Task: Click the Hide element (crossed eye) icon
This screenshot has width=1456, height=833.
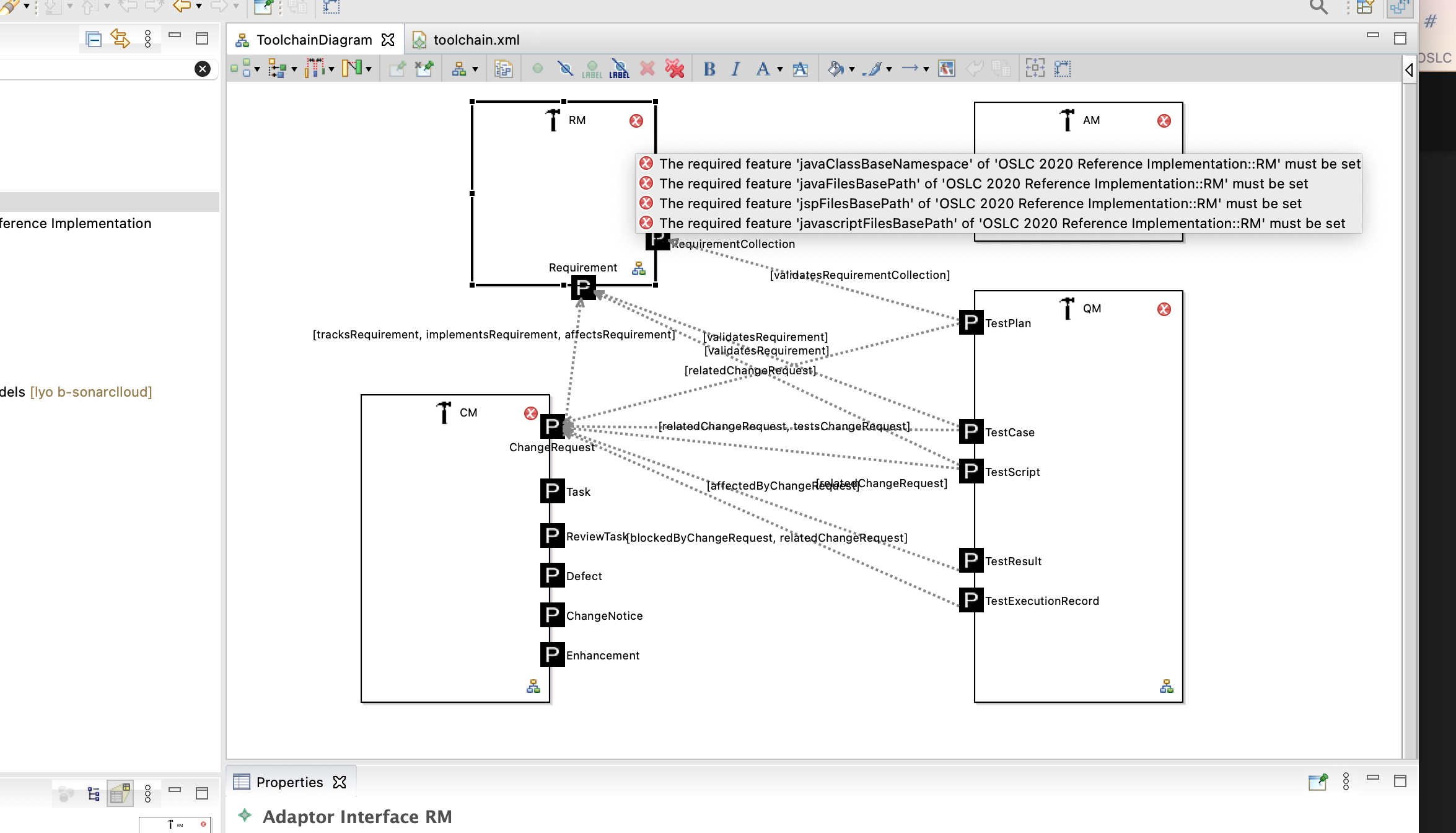Action: [565, 68]
